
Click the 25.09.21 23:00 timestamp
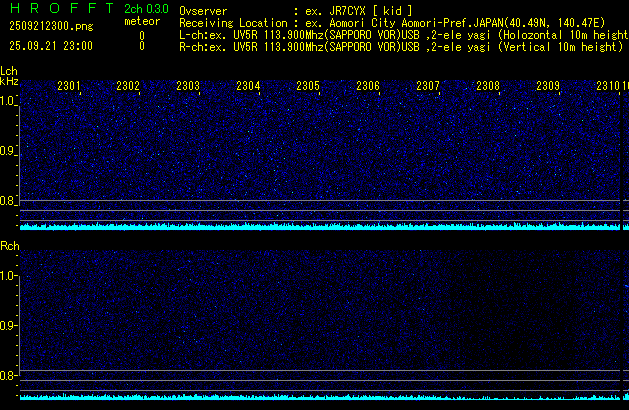51,46
